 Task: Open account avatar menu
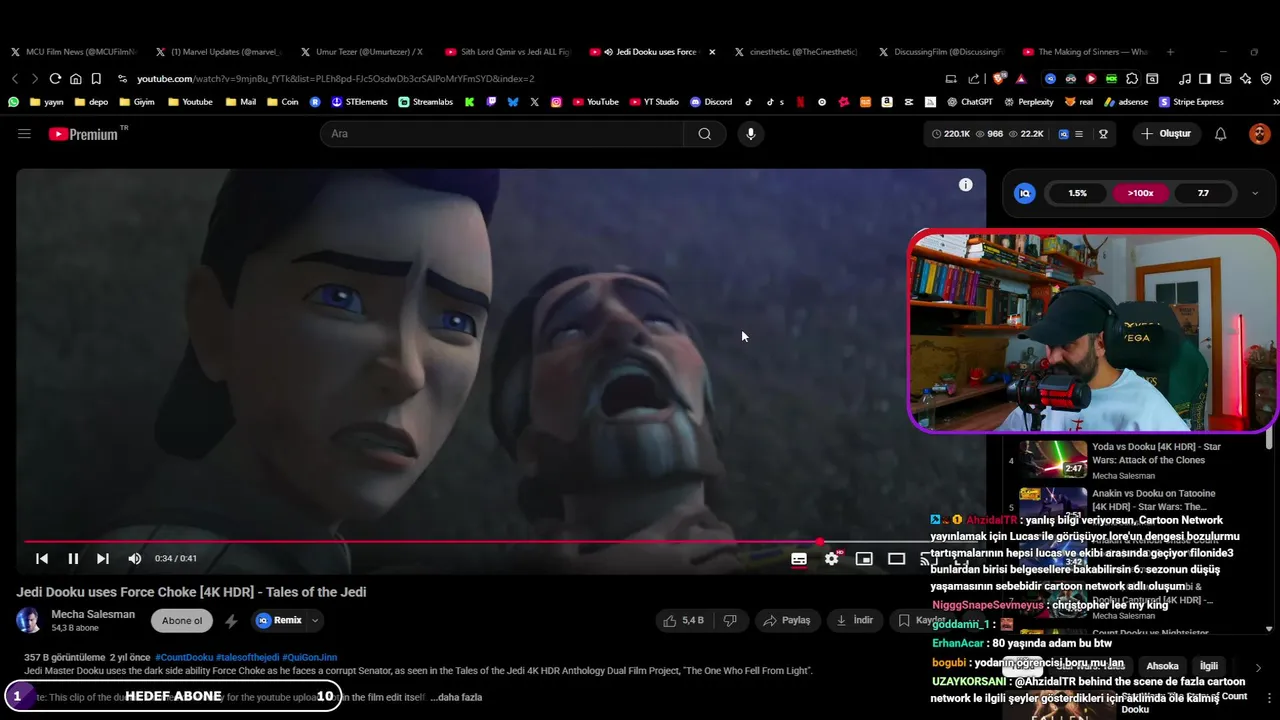click(1259, 134)
